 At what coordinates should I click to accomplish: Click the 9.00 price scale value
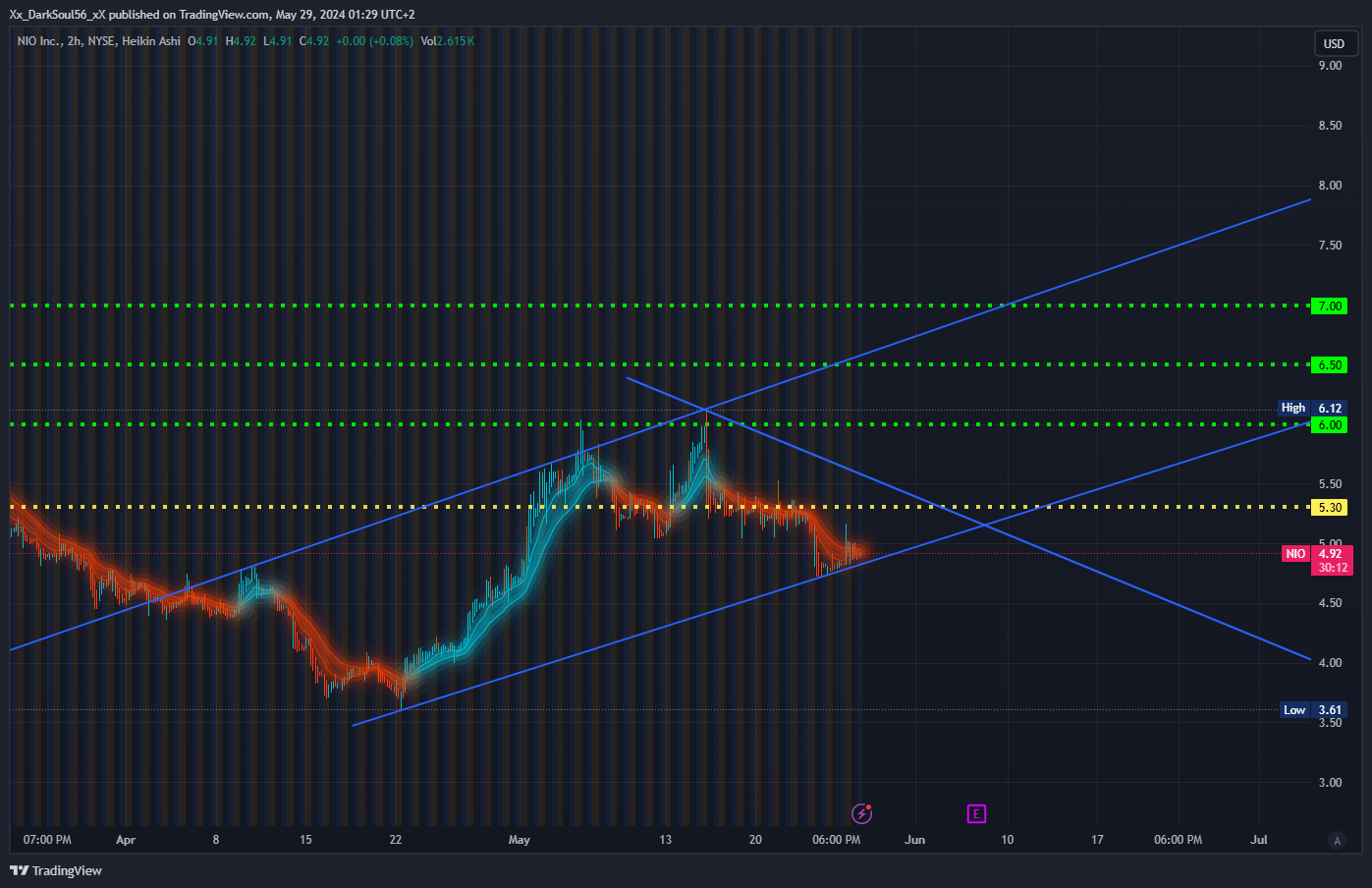[x=1330, y=66]
